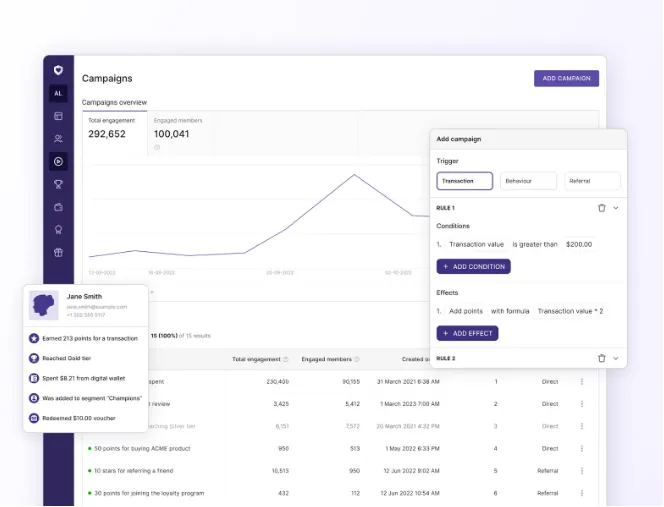Open row menu for joining loyalty program campaign
The height and width of the screenshot is (507, 664).
pos(582,493)
